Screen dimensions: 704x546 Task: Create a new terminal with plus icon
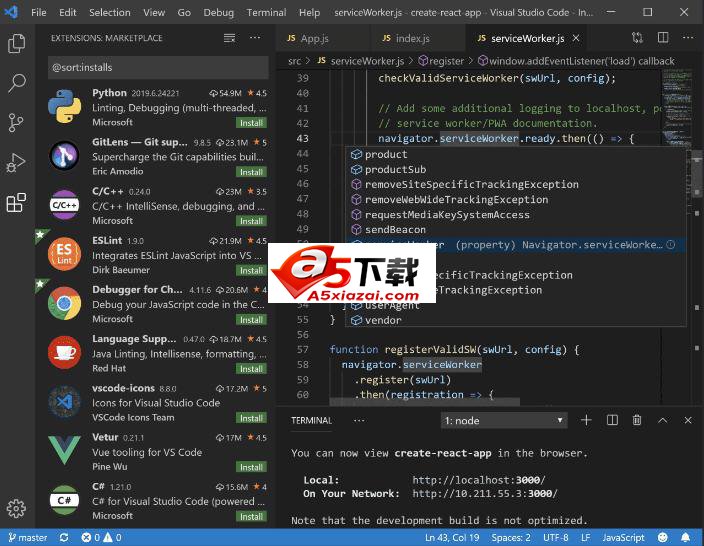pos(586,420)
